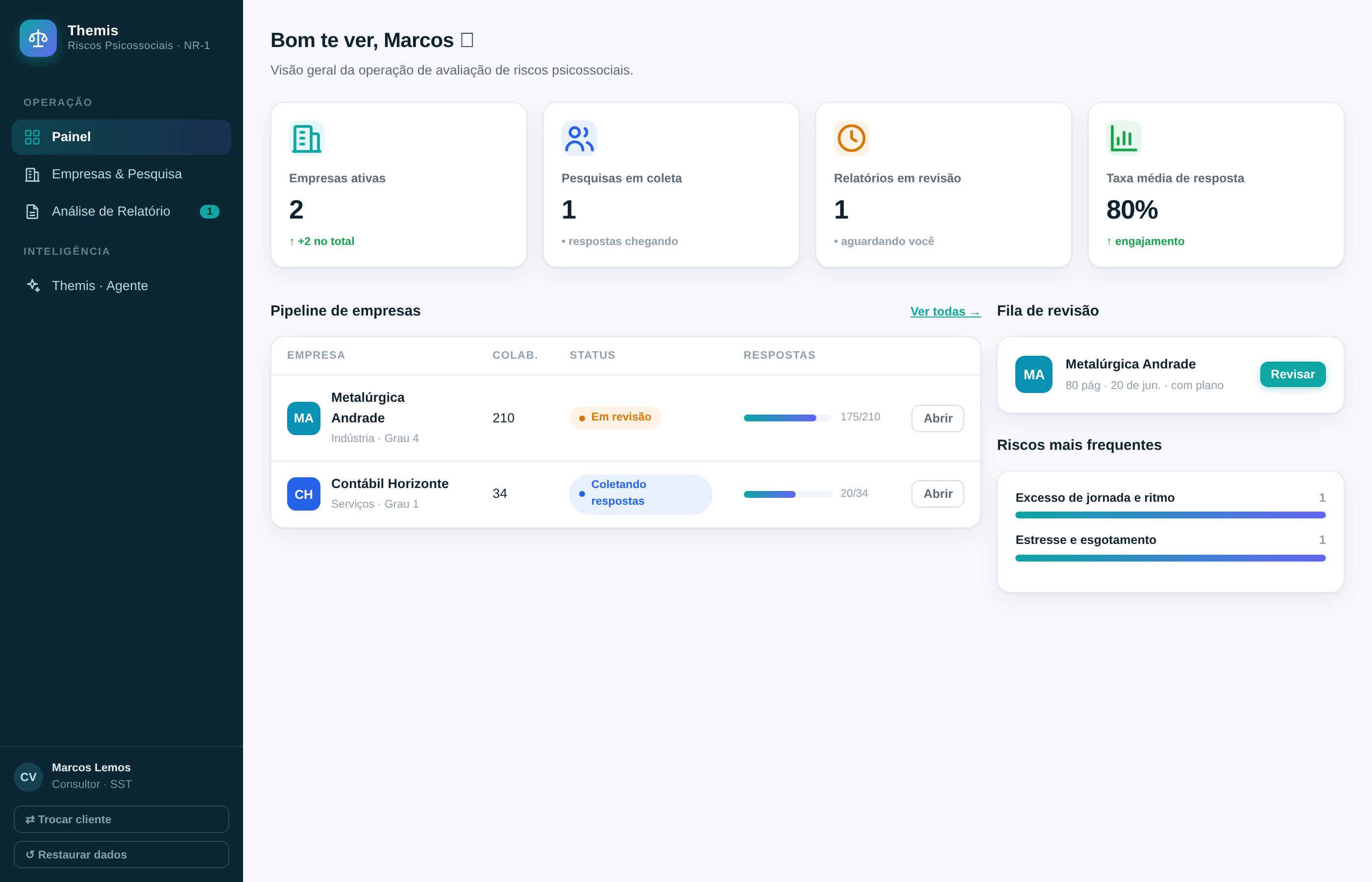Click the Empresas & Pesquisa building icon
Image resolution: width=1372 pixels, height=882 pixels.
pos(32,174)
